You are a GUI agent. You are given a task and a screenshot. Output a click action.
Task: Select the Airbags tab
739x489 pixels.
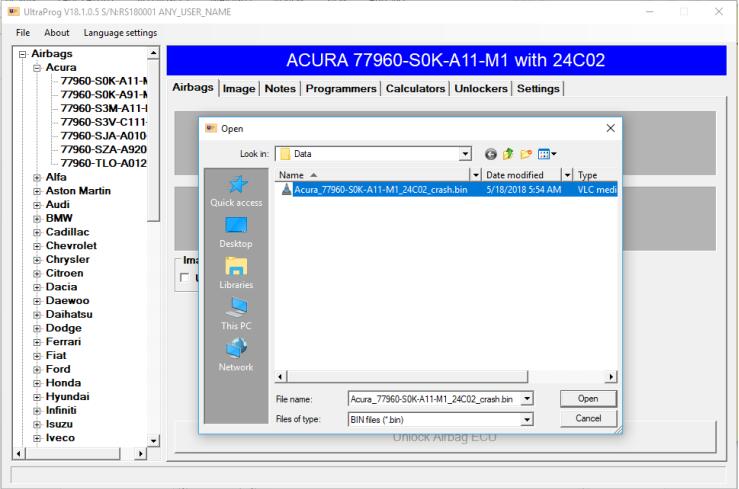click(x=193, y=88)
